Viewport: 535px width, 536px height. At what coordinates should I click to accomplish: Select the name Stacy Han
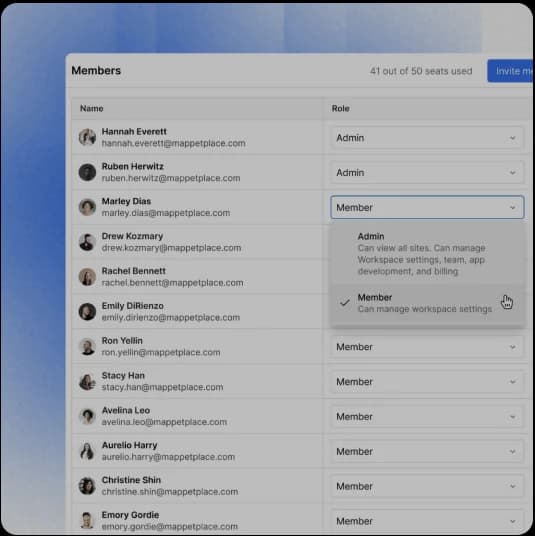click(x=123, y=376)
